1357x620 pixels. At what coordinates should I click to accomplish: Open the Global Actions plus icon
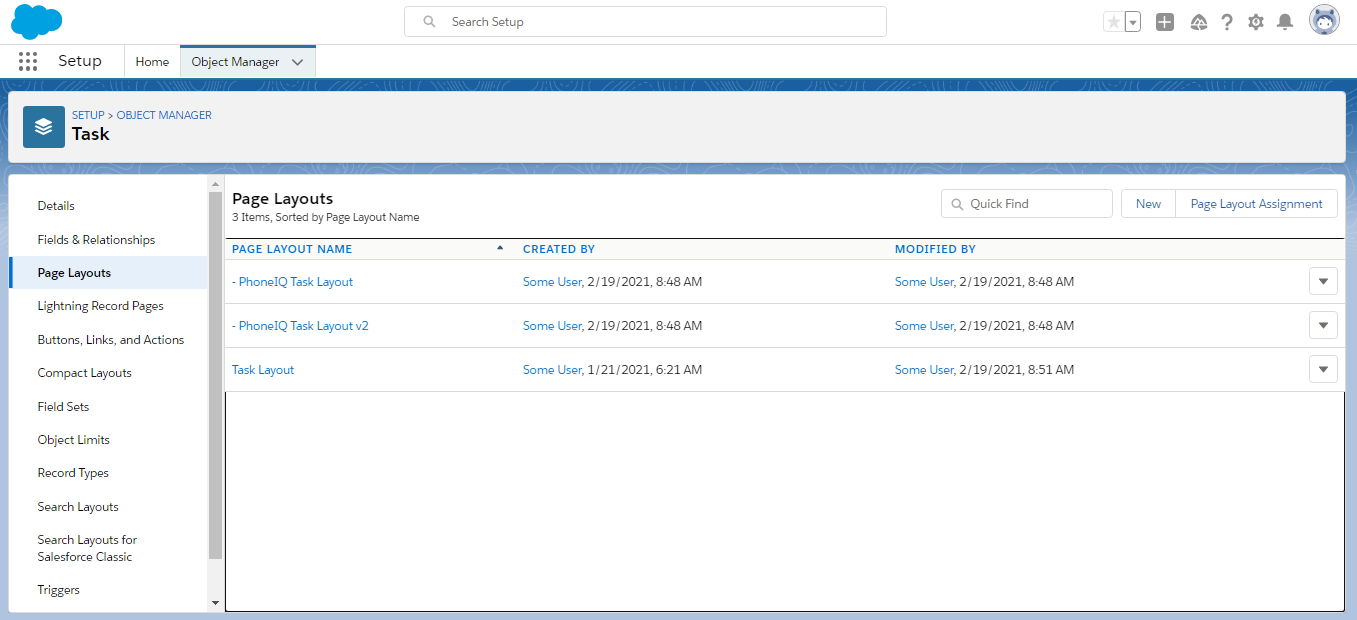click(1164, 22)
